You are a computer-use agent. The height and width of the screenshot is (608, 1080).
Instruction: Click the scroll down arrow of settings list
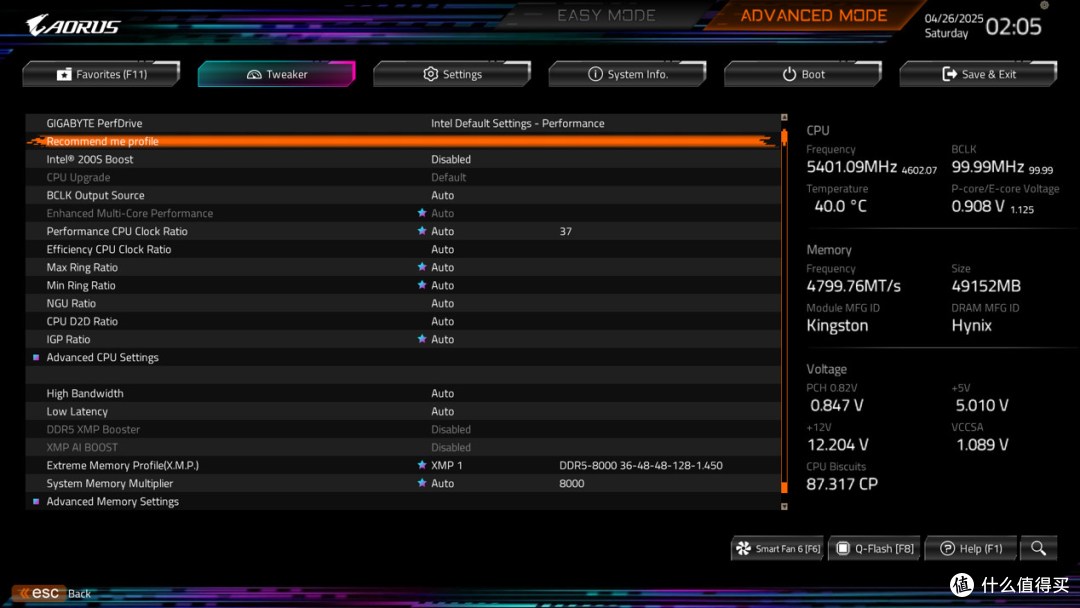click(x=784, y=506)
